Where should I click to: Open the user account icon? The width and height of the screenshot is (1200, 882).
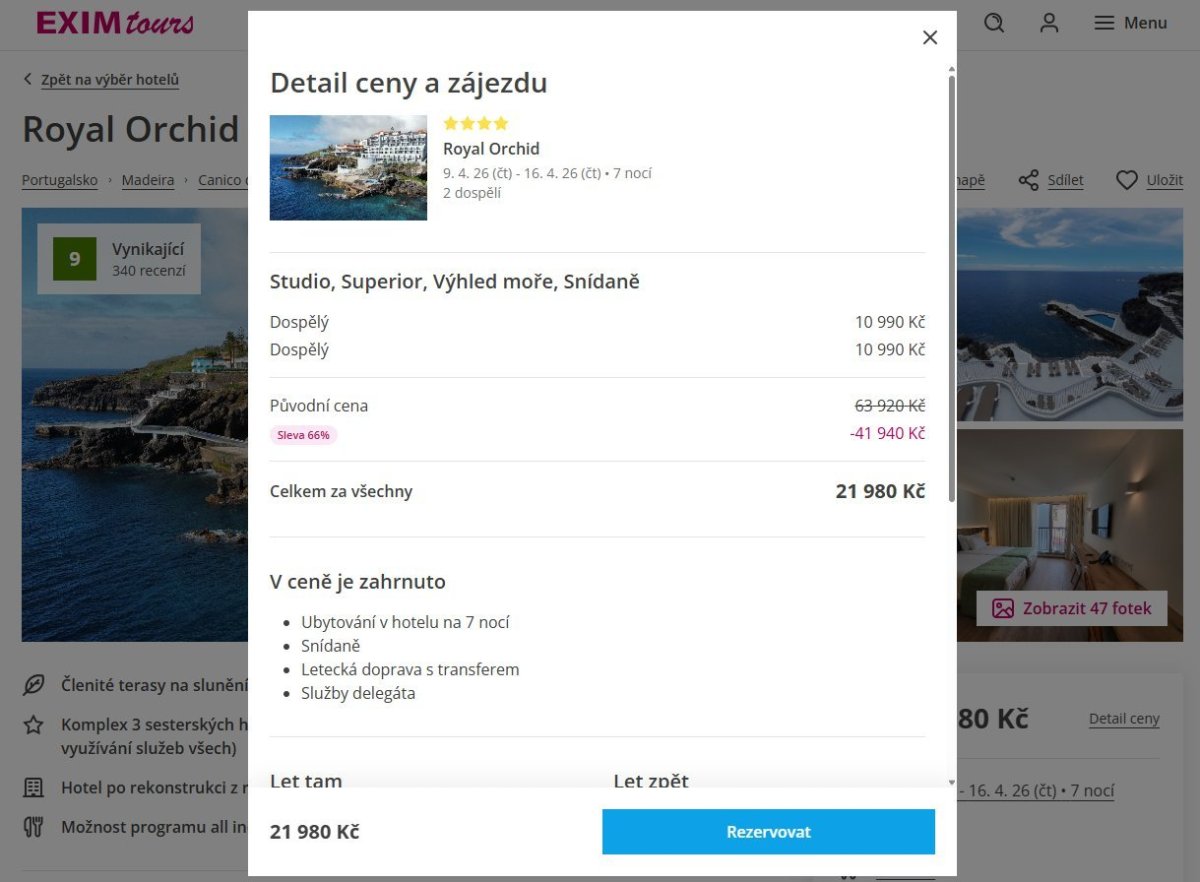1049,23
